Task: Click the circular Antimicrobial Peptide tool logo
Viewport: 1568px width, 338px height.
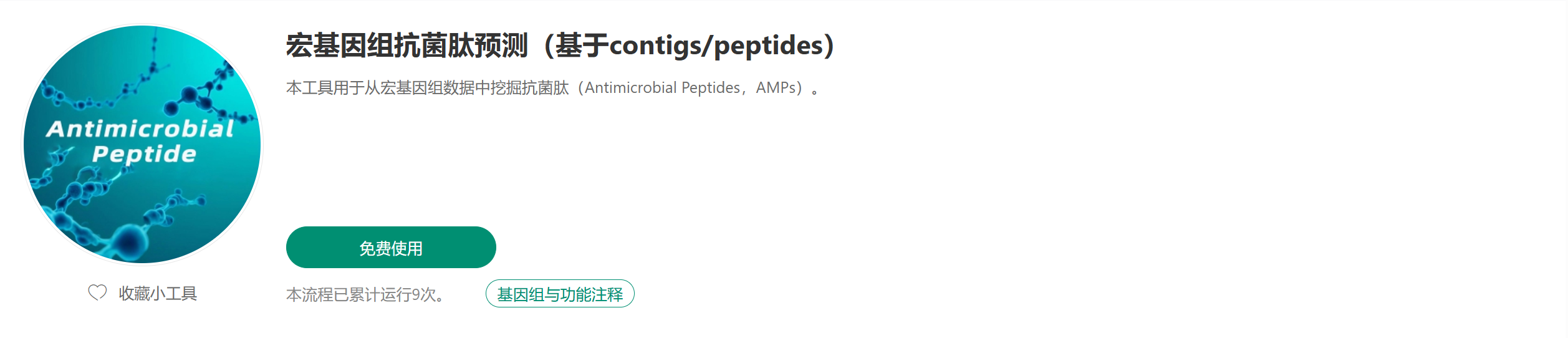Action: (x=142, y=144)
